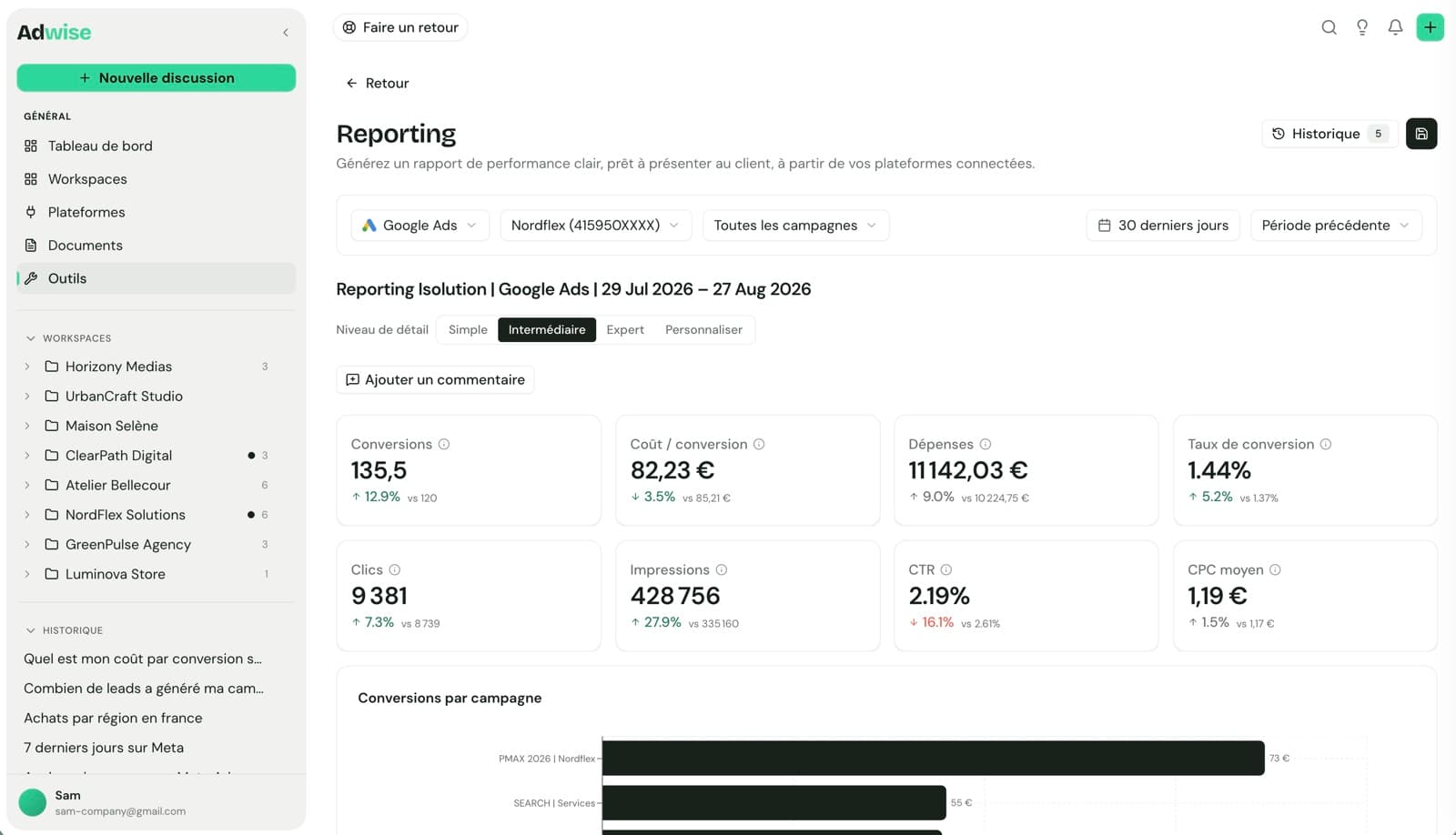Click info icon beside CPC moyen

pos(1275,569)
